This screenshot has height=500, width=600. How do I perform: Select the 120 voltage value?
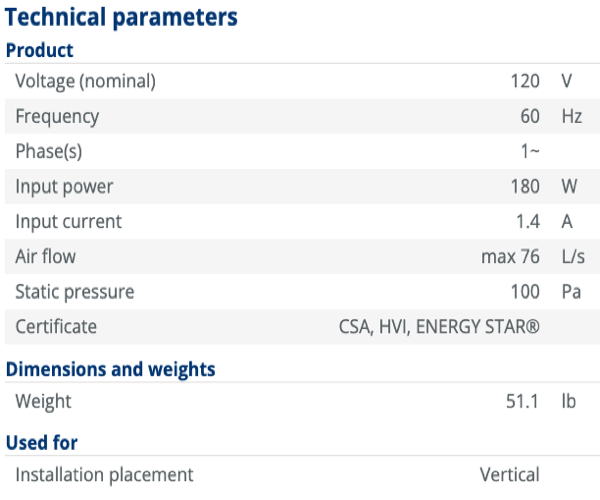pyautogui.click(x=525, y=81)
